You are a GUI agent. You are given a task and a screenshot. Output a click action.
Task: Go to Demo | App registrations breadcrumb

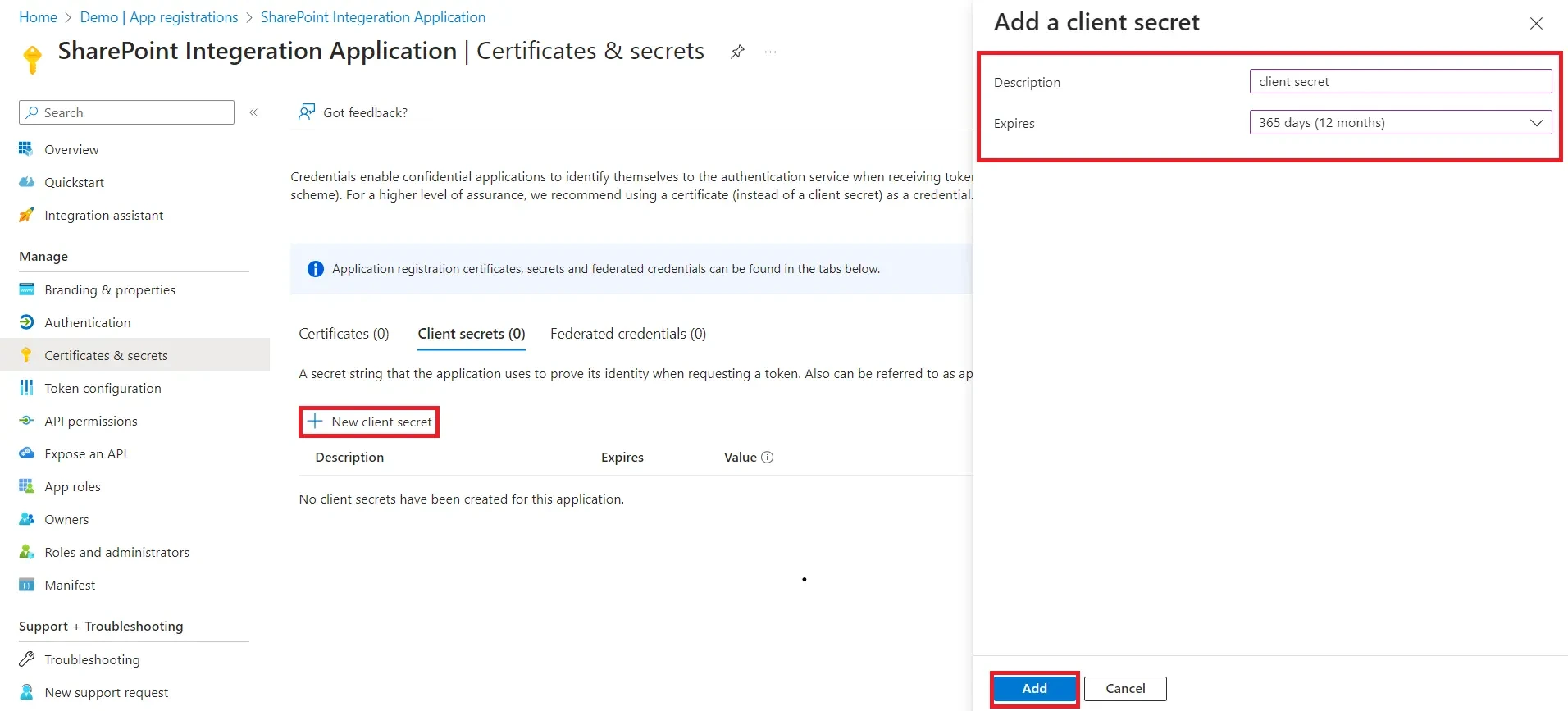point(159,17)
